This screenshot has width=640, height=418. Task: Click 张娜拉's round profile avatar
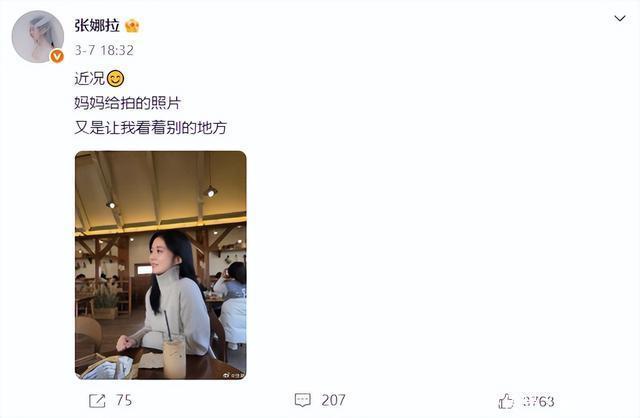pyautogui.click(x=38, y=37)
